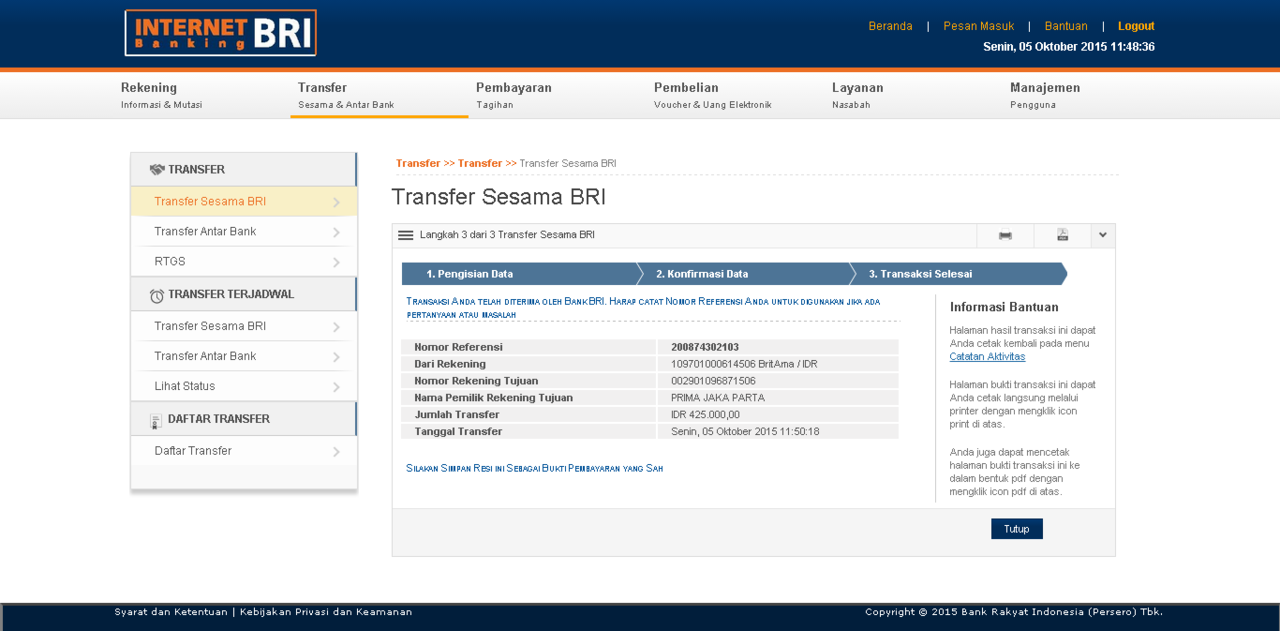1280x631 pixels.
Task: Expand the panel dropdown arrow beside PDF icon
Action: pyautogui.click(x=1102, y=235)
